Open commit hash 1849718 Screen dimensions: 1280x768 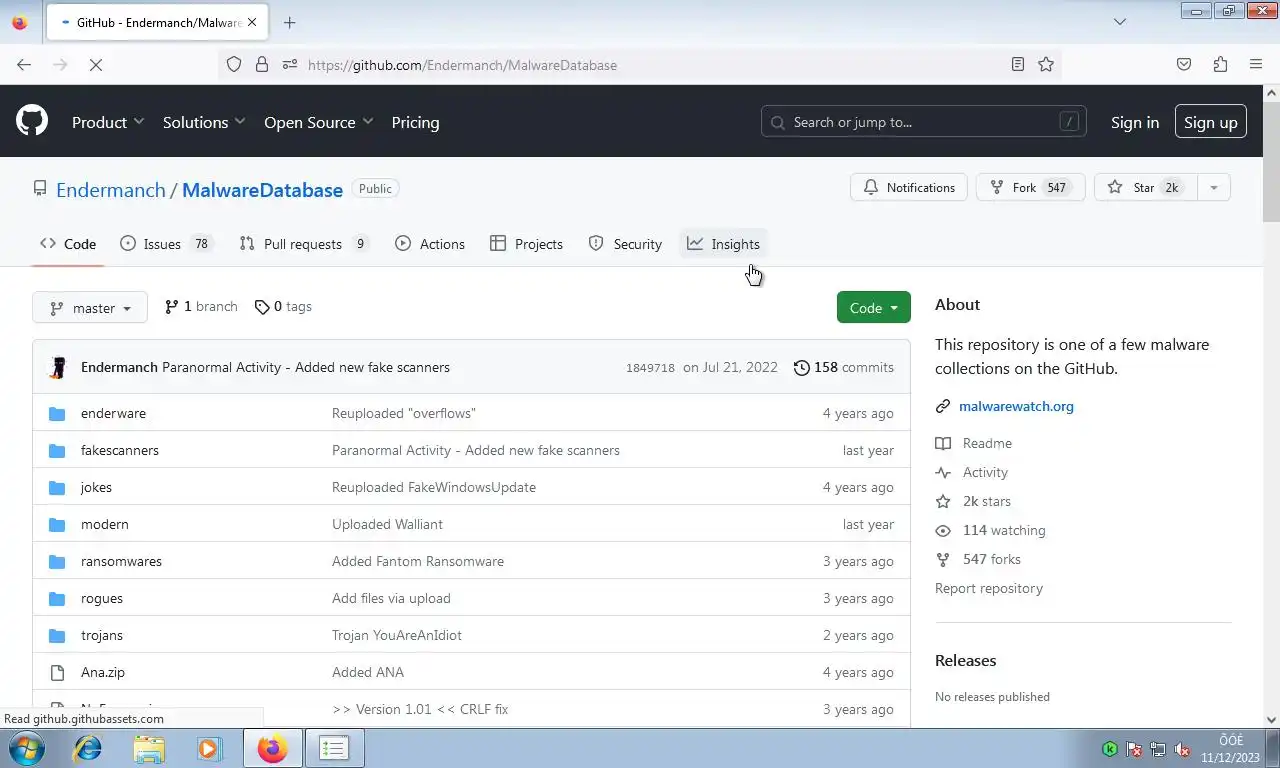pos(650,368)
